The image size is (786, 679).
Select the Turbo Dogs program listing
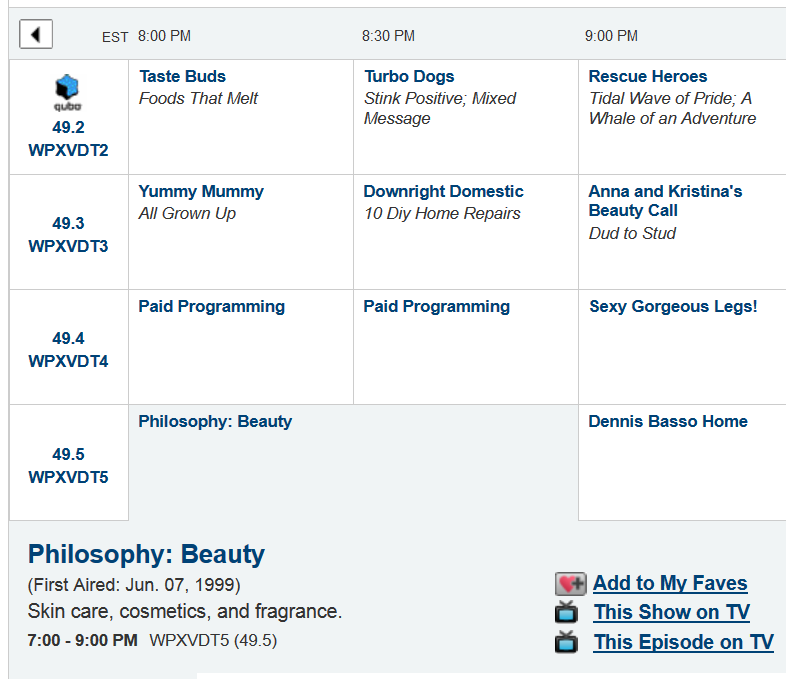409,76
